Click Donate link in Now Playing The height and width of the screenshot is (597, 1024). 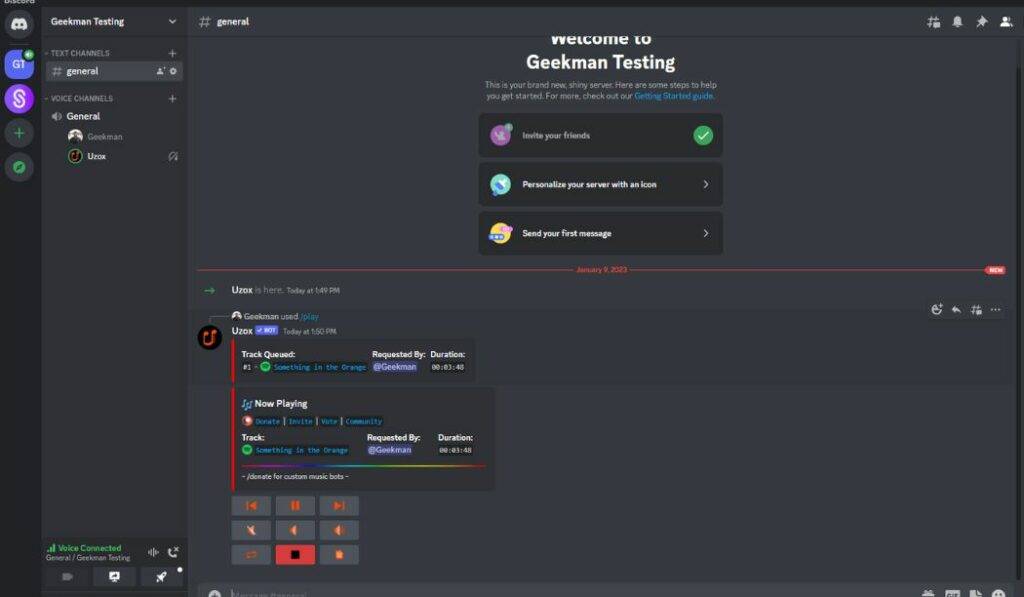pos(267,421)
